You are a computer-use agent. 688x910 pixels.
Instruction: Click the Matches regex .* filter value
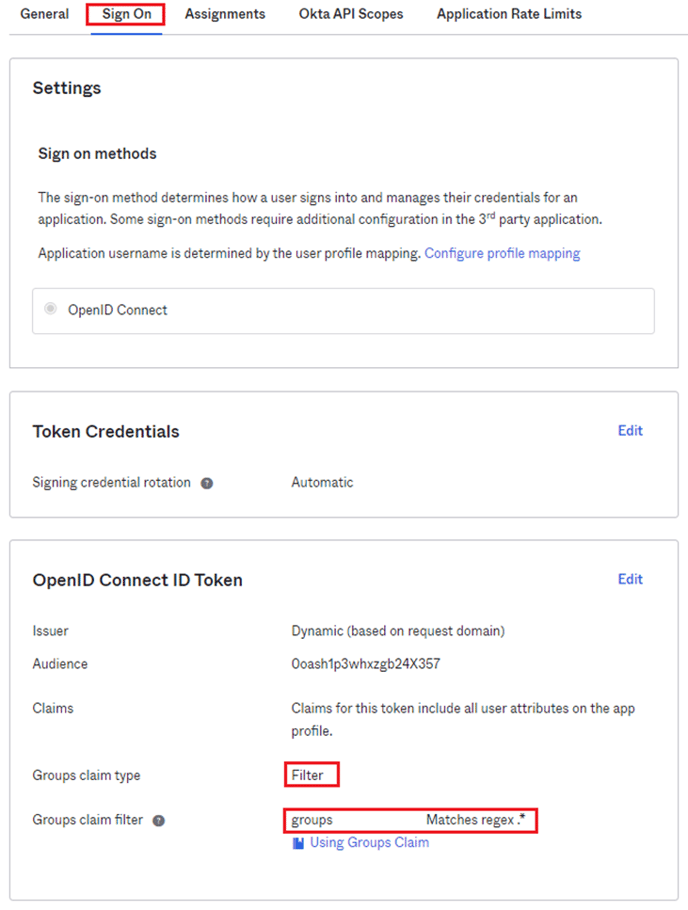[476, 820]
